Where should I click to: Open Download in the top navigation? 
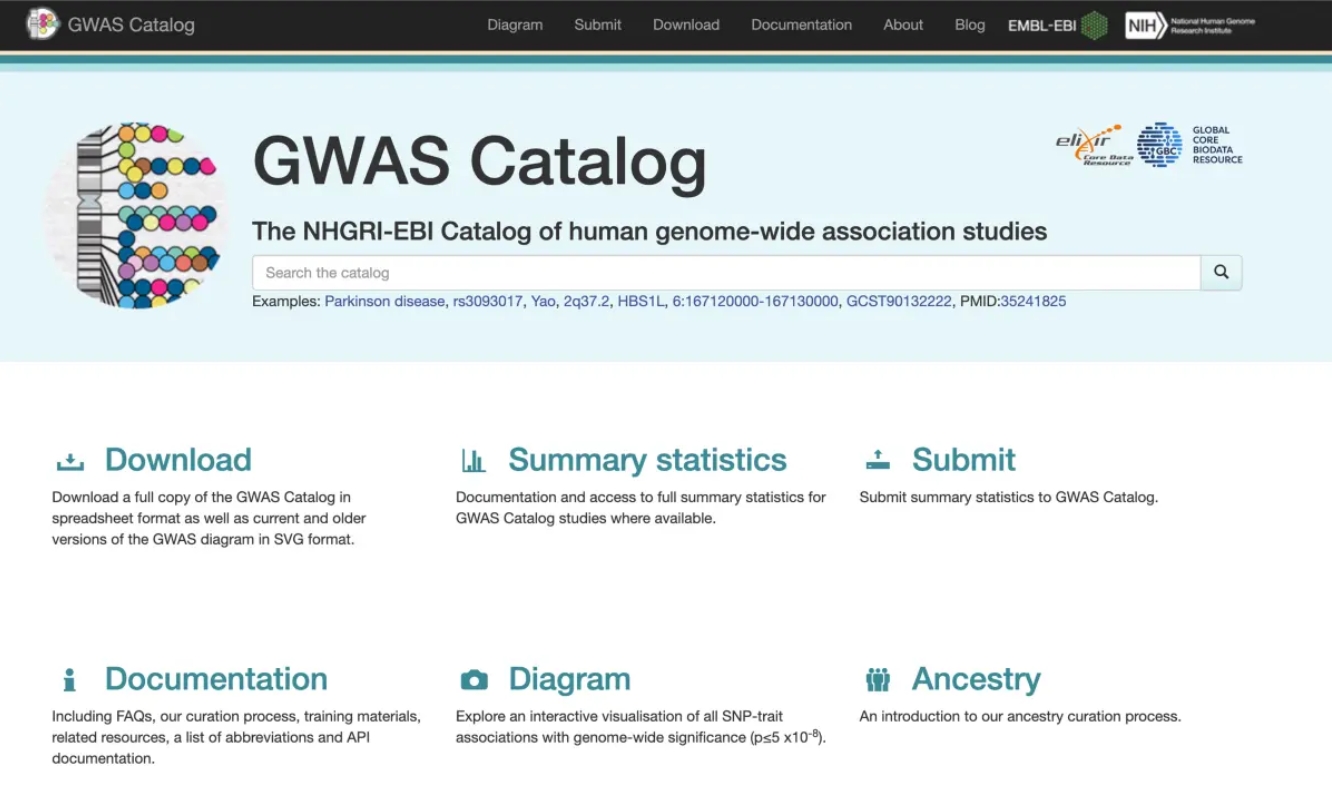[686, 25]
